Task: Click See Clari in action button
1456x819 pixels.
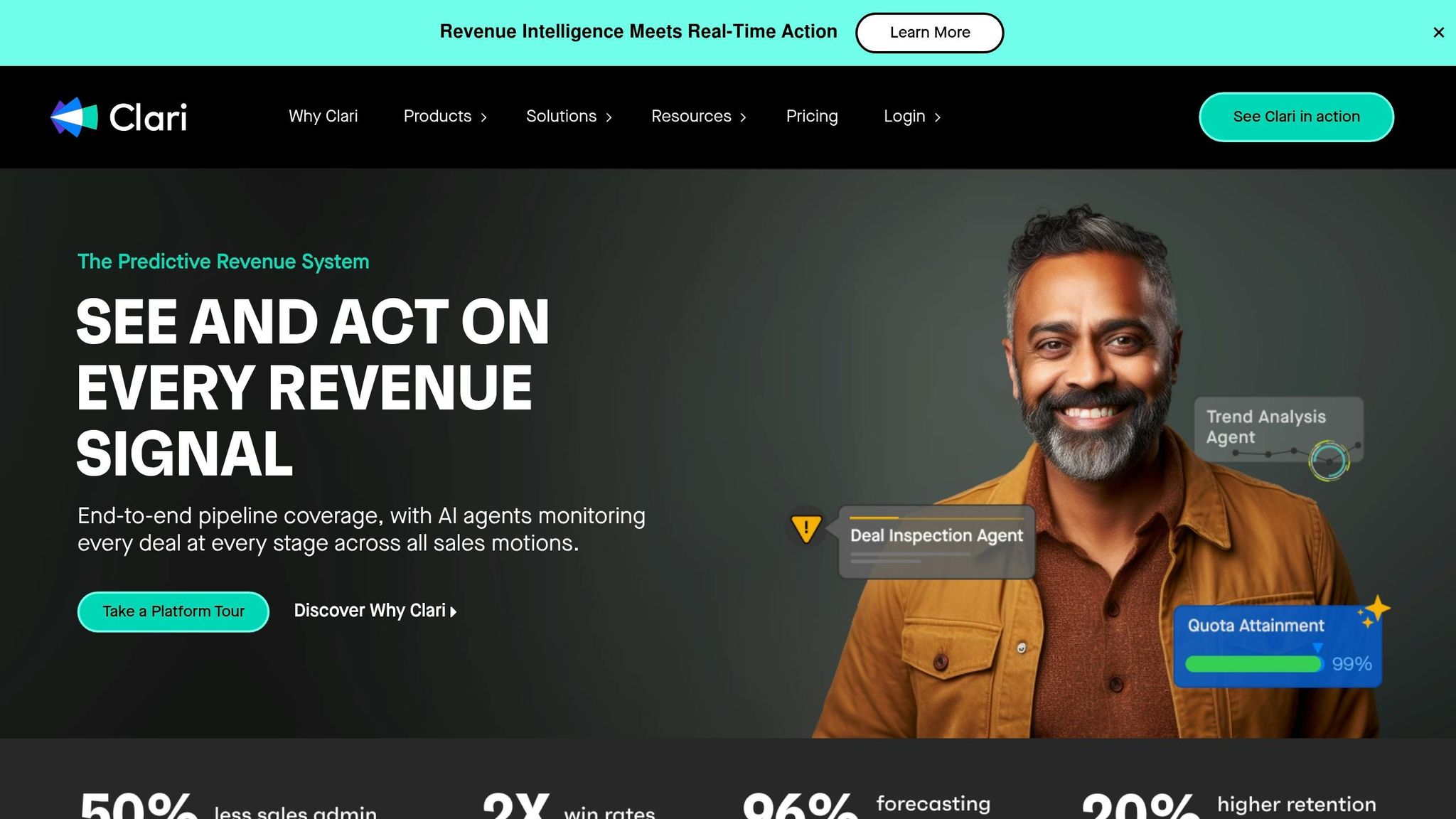Action: (x=1296, y=117)
